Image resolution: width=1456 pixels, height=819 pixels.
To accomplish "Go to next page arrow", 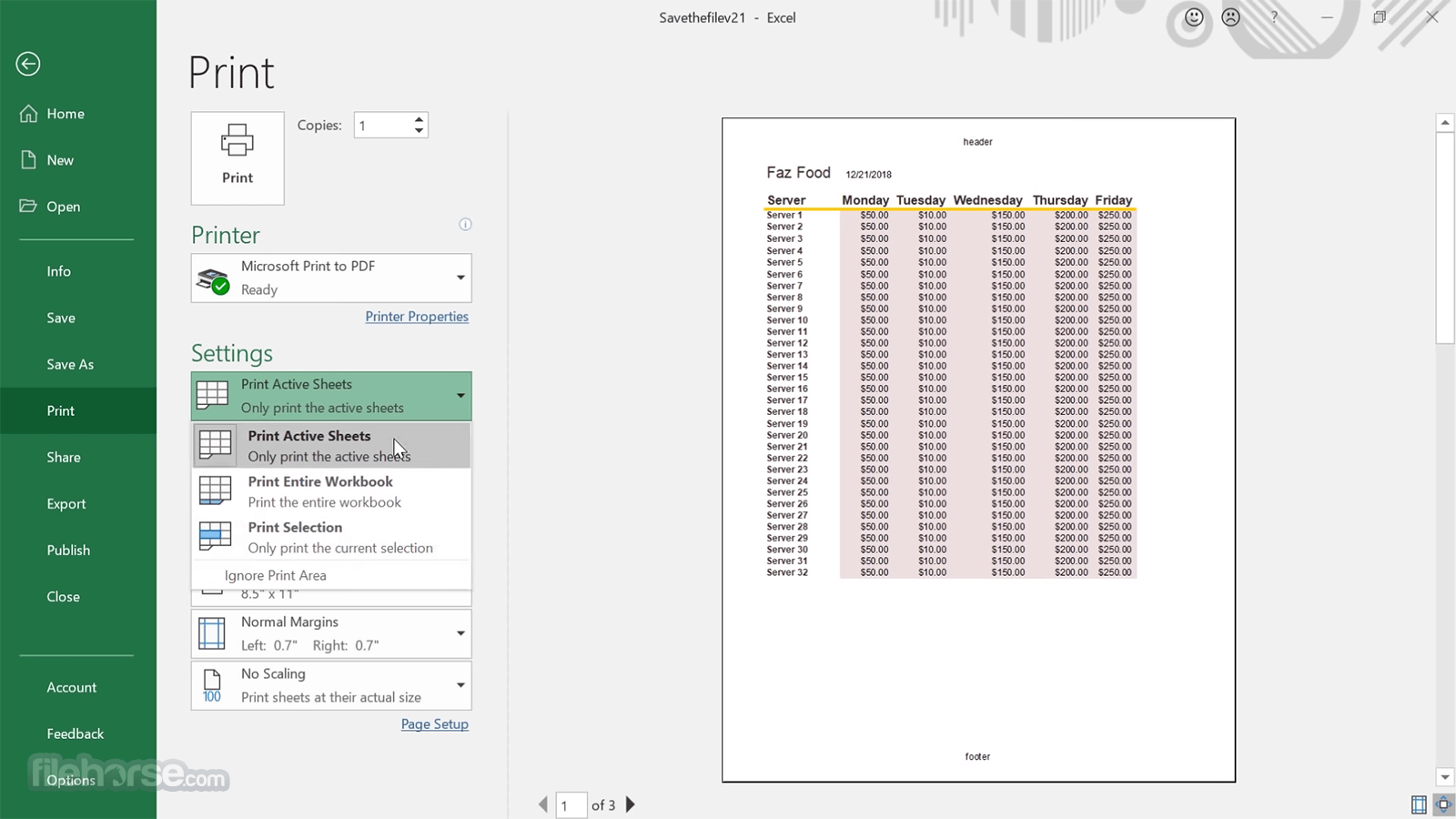I will (x=630, y=804).
